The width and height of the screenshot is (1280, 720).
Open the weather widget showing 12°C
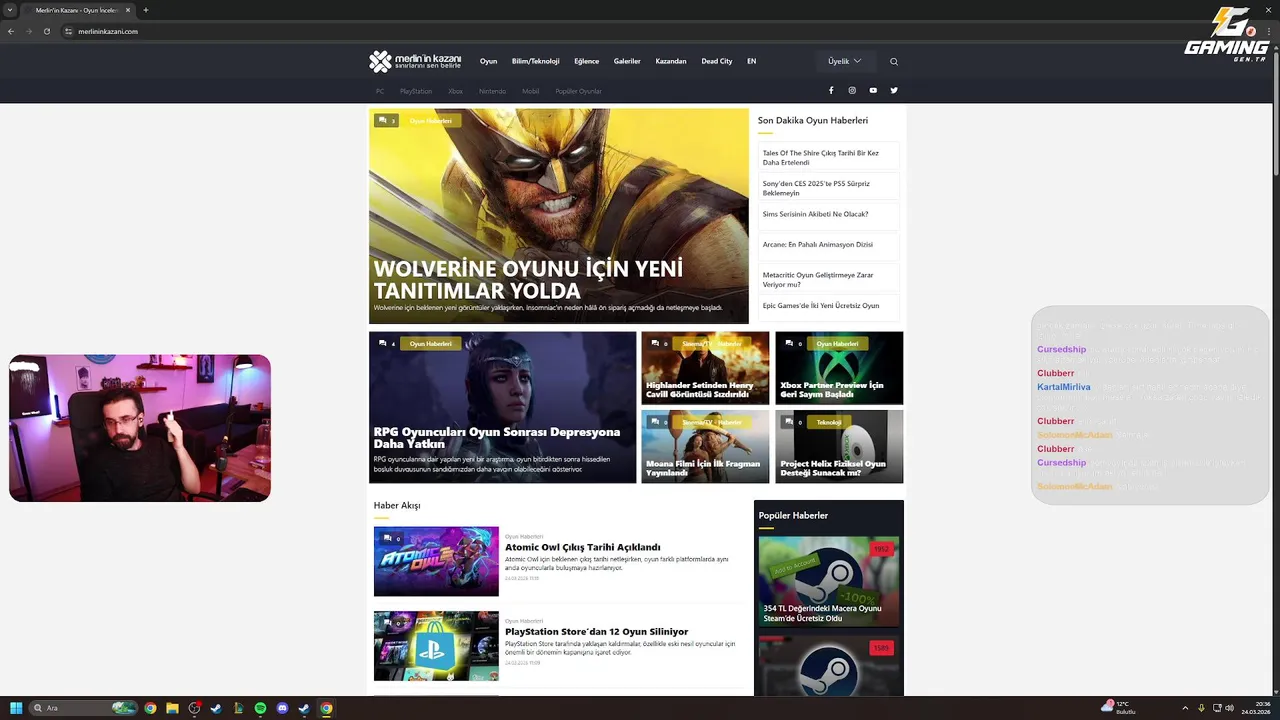point(1118,708)
